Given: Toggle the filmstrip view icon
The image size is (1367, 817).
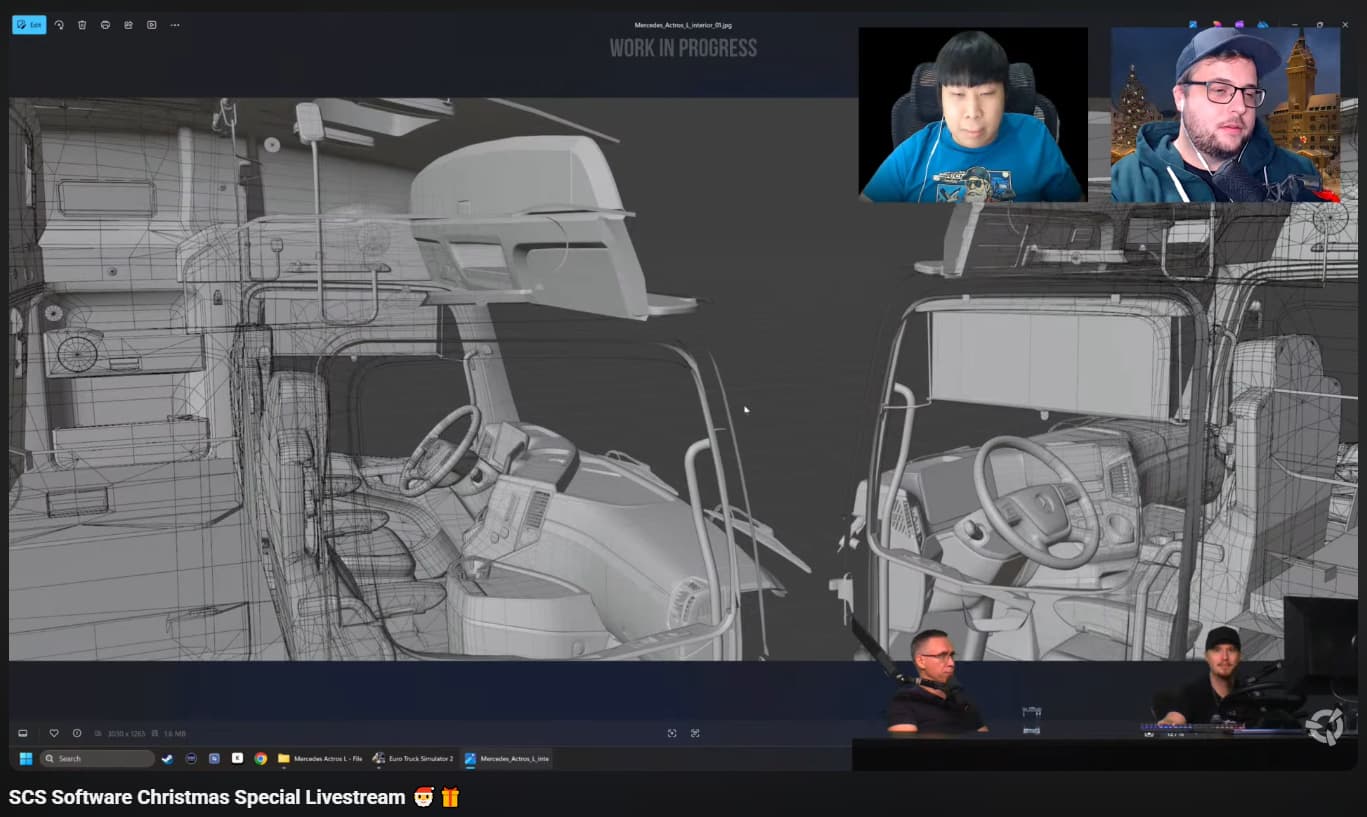Looking at the screenshot, I should pos(23,733).
